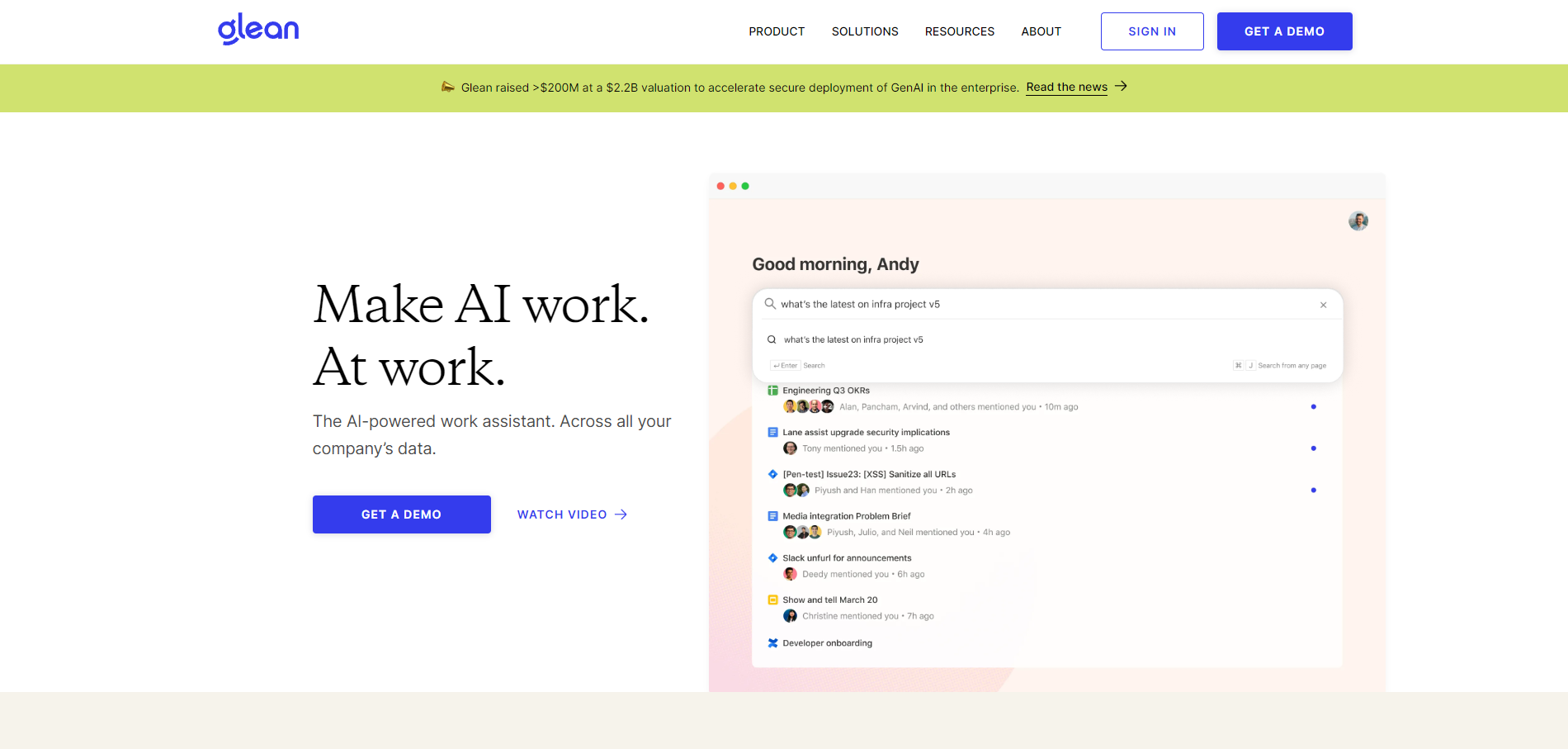Screen dimensions: 1568x749
Task: Click 'Christine mentioned you · 7h ago' text
Action: [868, 616]
